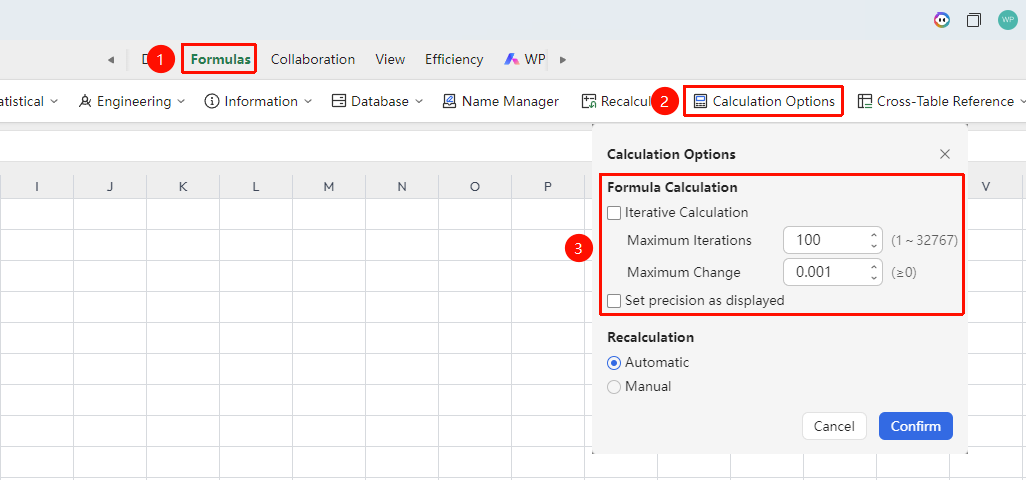Select column J header
1026x480 pixels.
coord(110,187)
